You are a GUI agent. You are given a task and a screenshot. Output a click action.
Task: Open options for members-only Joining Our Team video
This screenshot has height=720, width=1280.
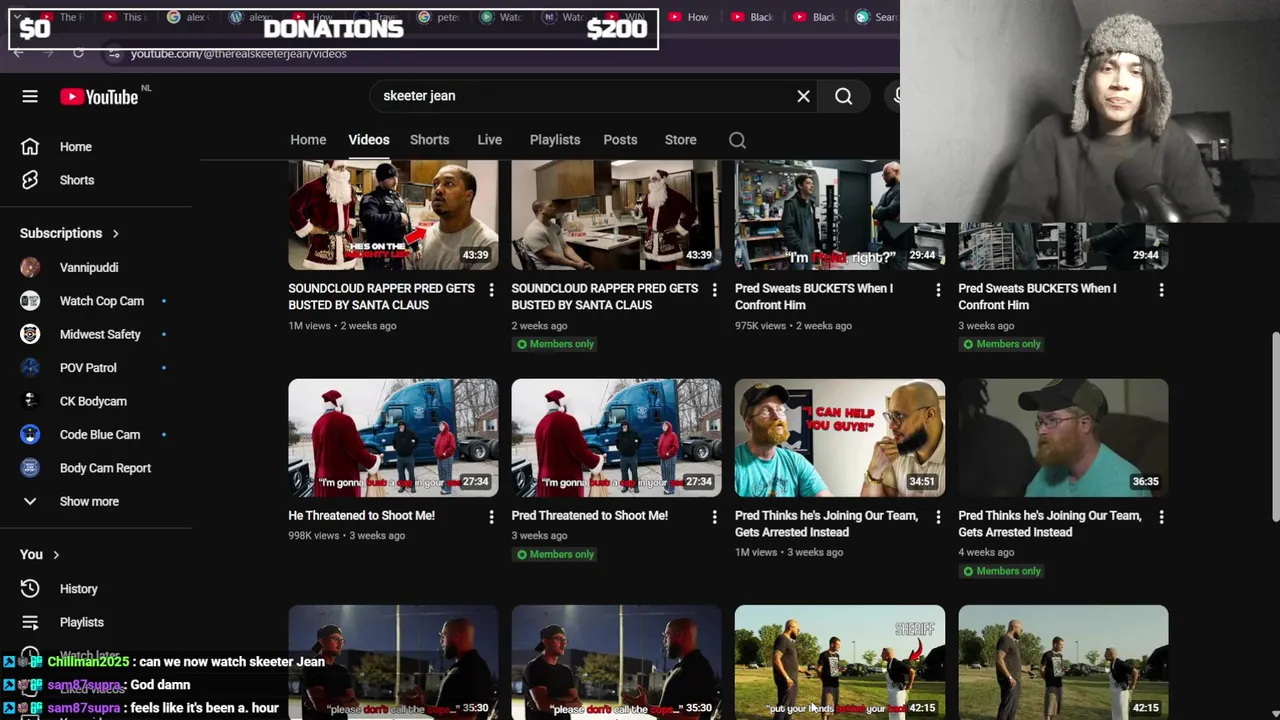point(1161,517)
